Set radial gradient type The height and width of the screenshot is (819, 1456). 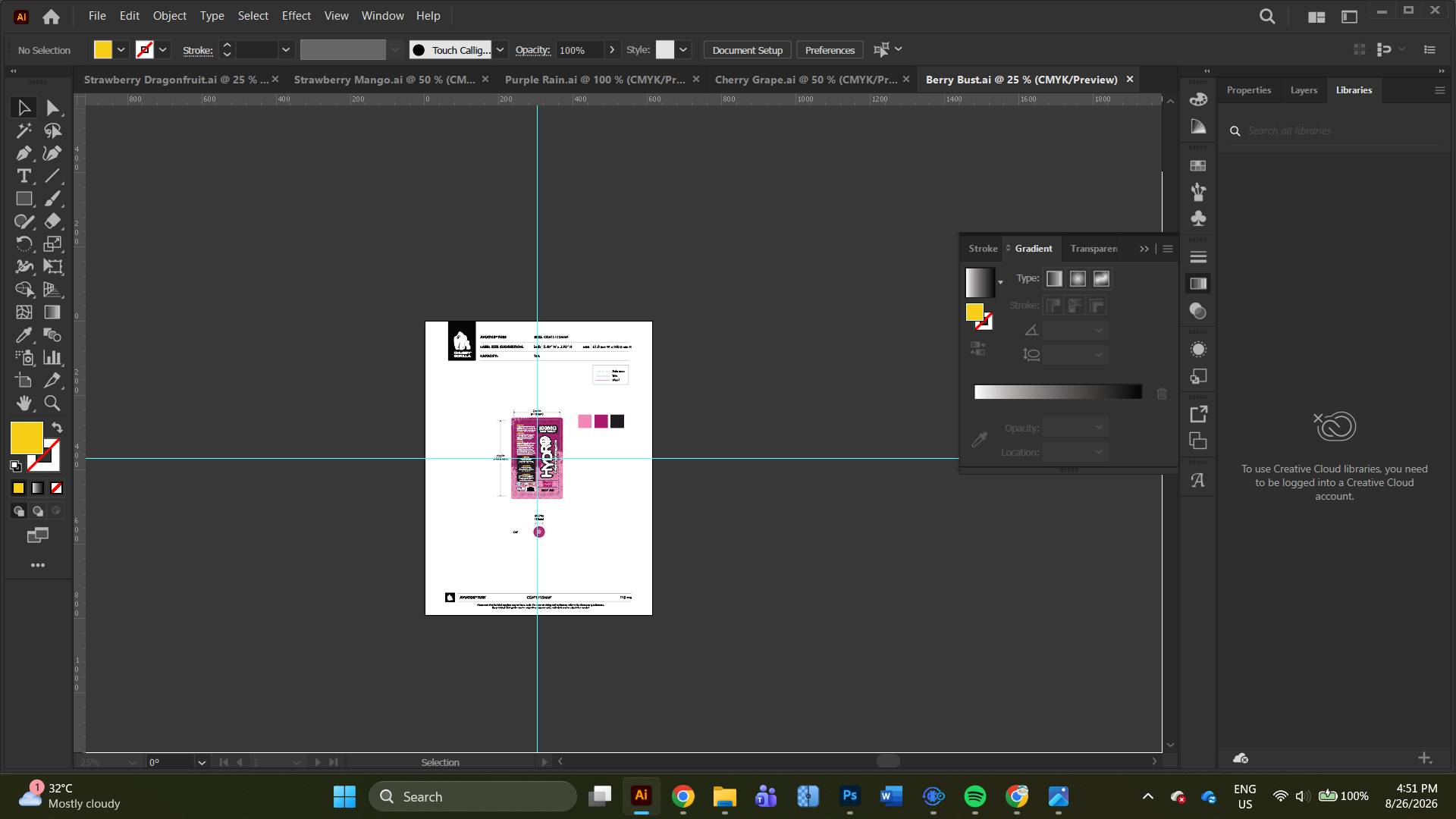click(x=1078, y=279)
